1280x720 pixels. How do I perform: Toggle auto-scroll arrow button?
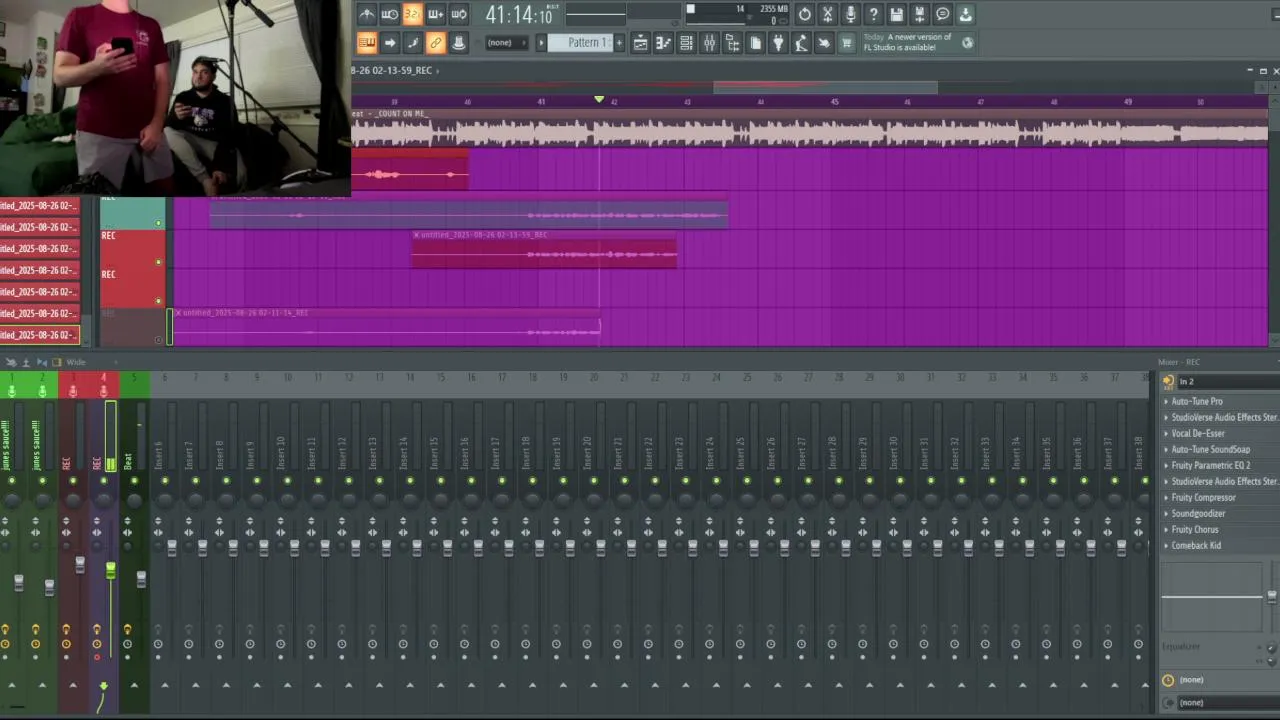pos(390,43)
